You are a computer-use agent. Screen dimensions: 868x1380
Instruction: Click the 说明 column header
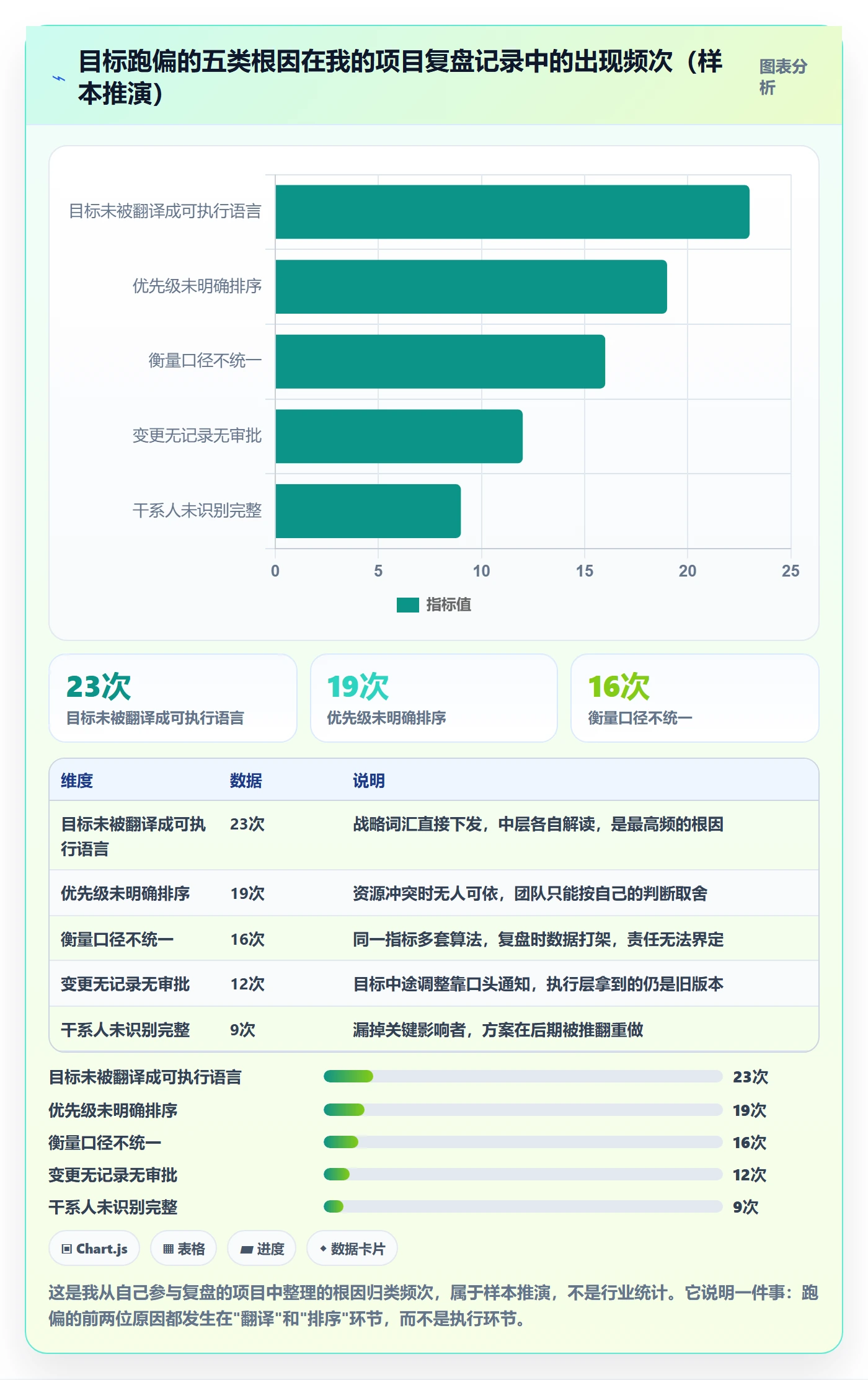coord(369,781)
